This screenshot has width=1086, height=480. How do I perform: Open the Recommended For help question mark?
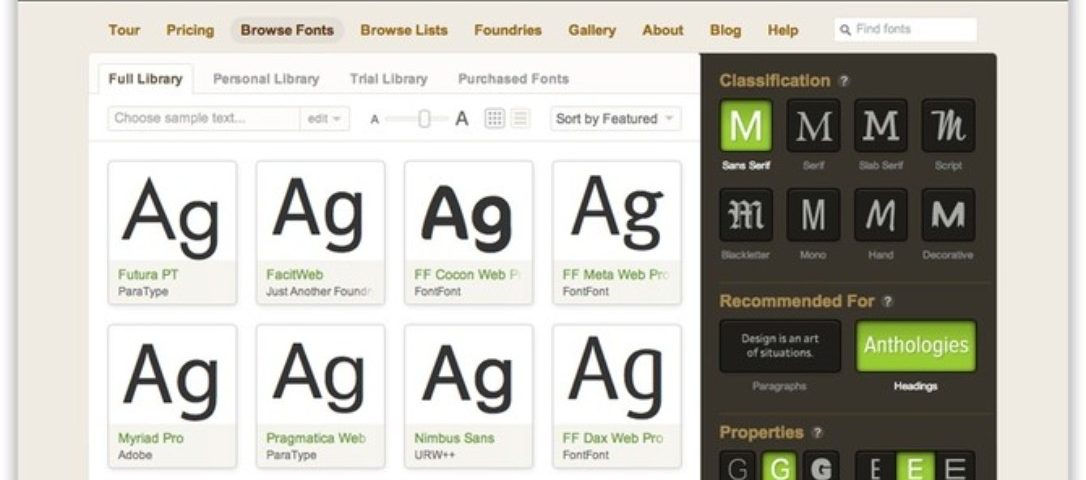click(x=887, y=301)
